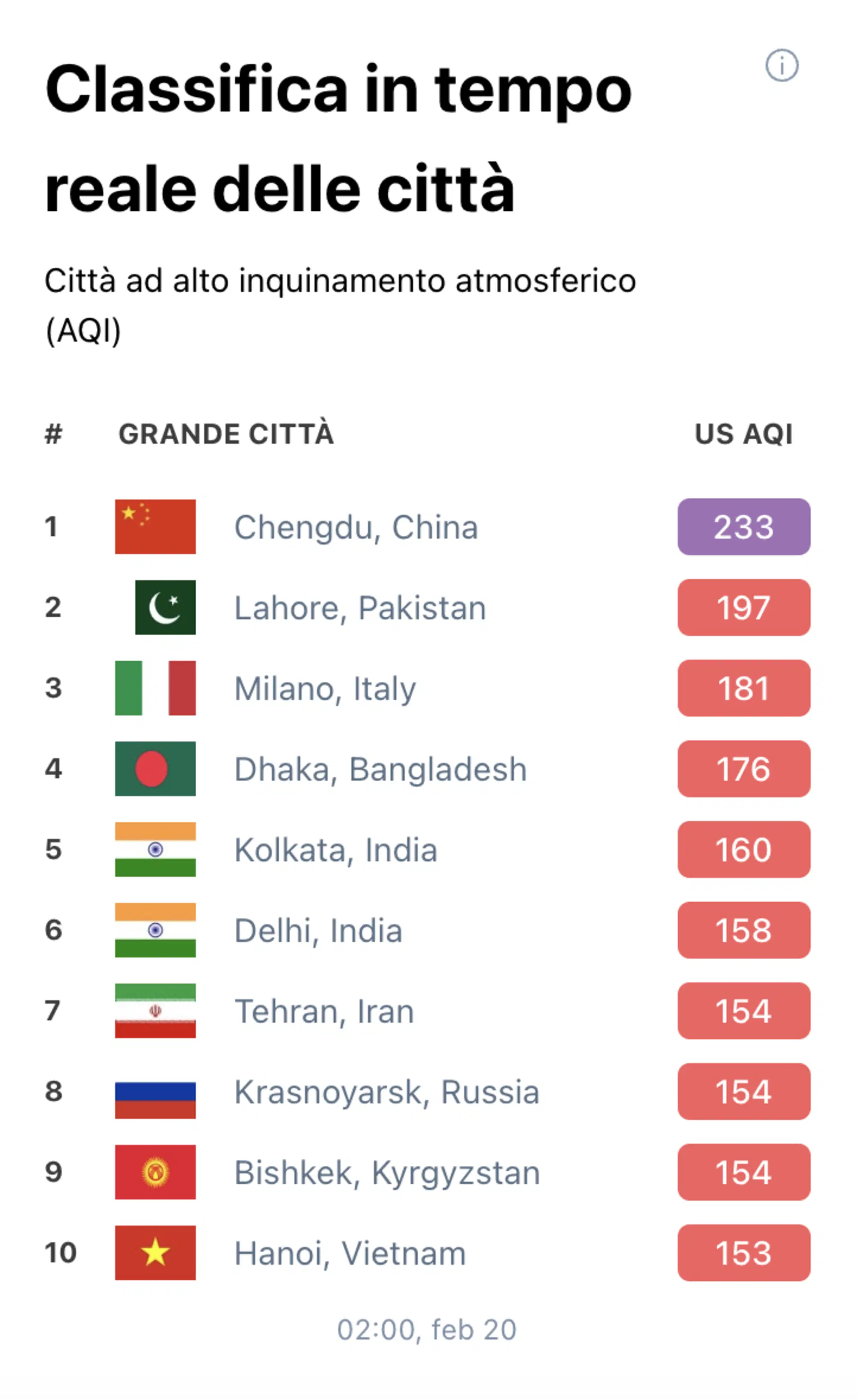Open the Lahore, Pakistan link
The width and height of the screenshot is (857, 1400).
tap(360, 608)
